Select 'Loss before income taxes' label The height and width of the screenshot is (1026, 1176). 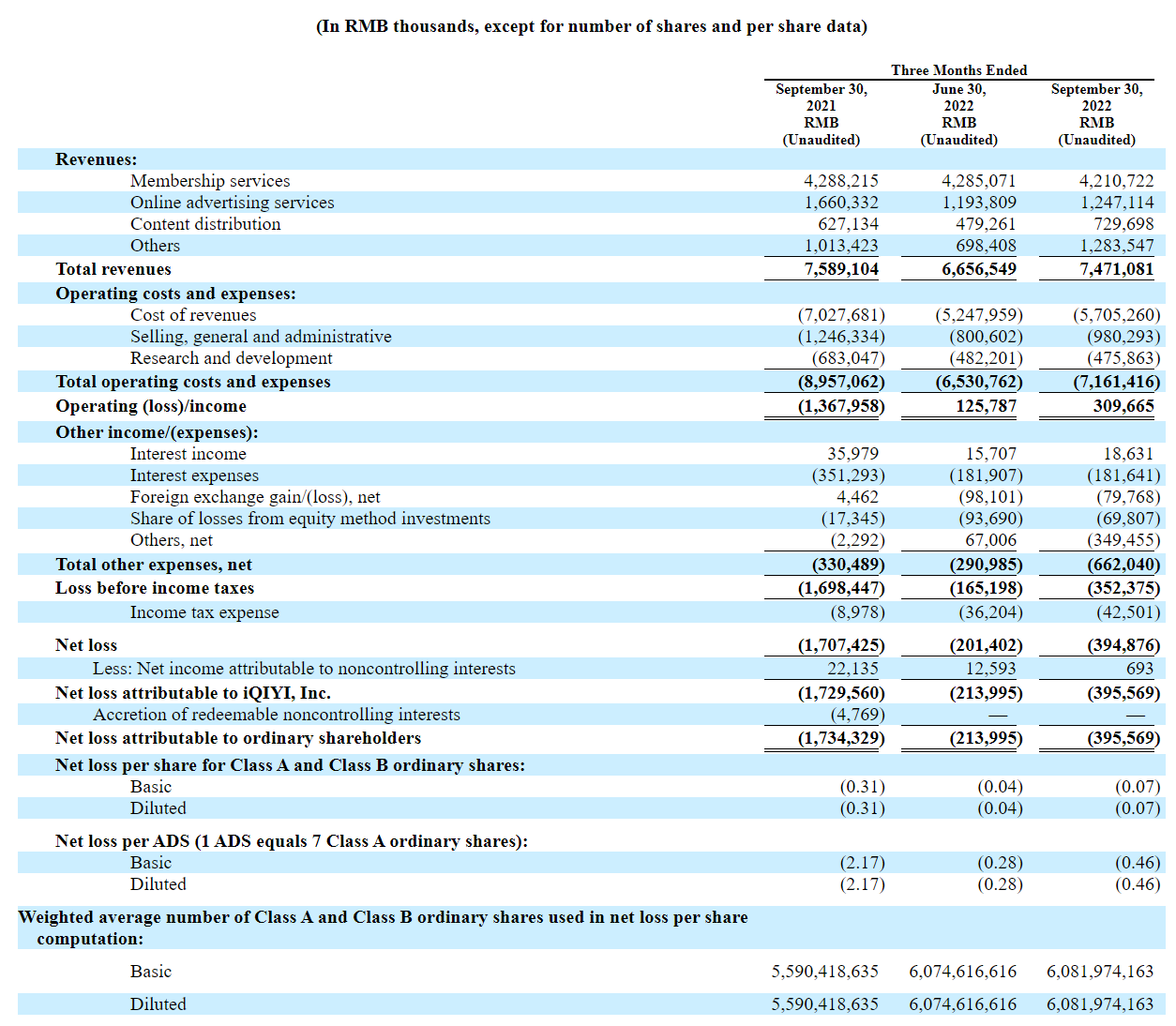click(155, 588)
